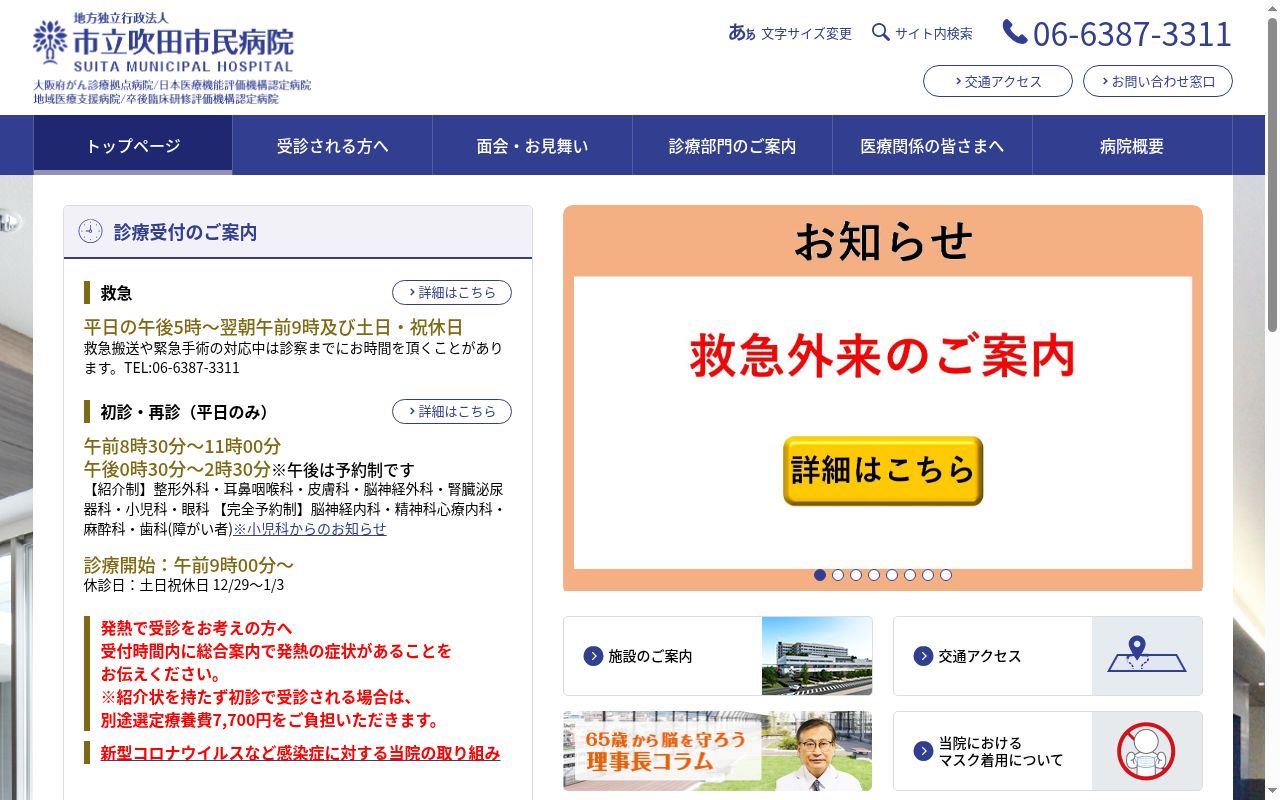Click yellow 詳細はこちら banner button
Screen dimensions: 1280x800
[x=883, y=470]
